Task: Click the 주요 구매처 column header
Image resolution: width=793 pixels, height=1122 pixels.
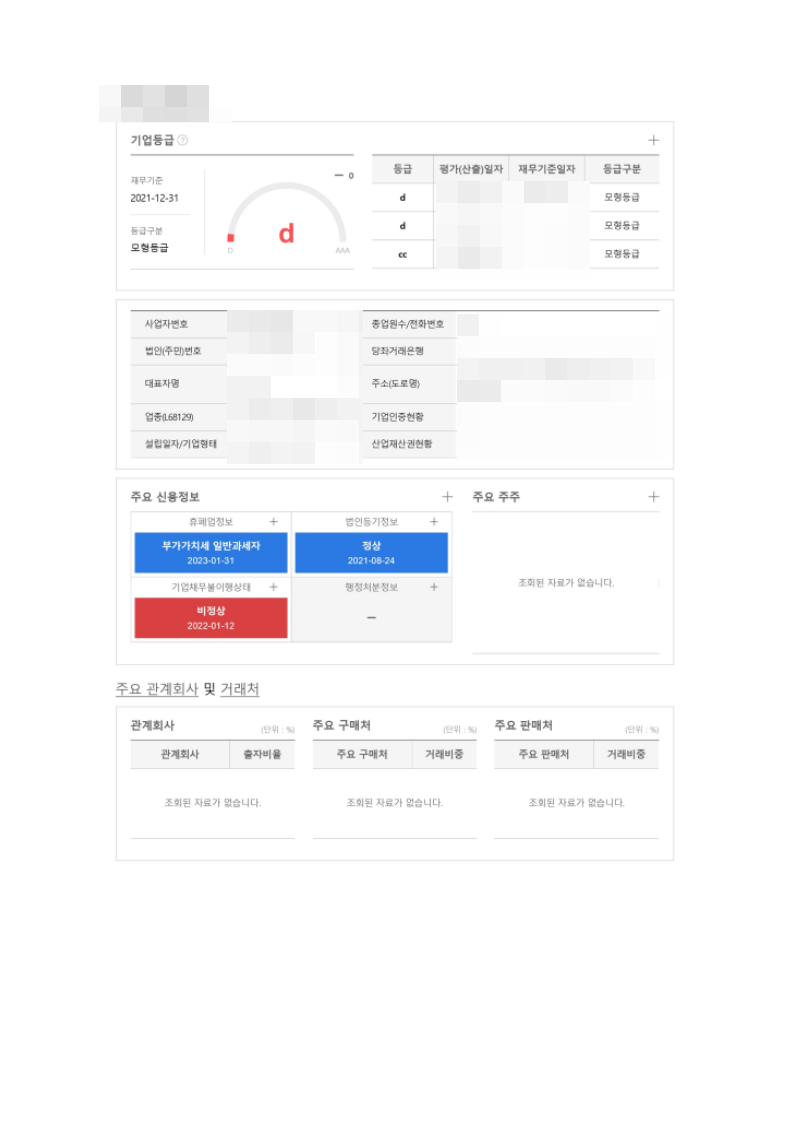Action: click(x=362, y=754)
